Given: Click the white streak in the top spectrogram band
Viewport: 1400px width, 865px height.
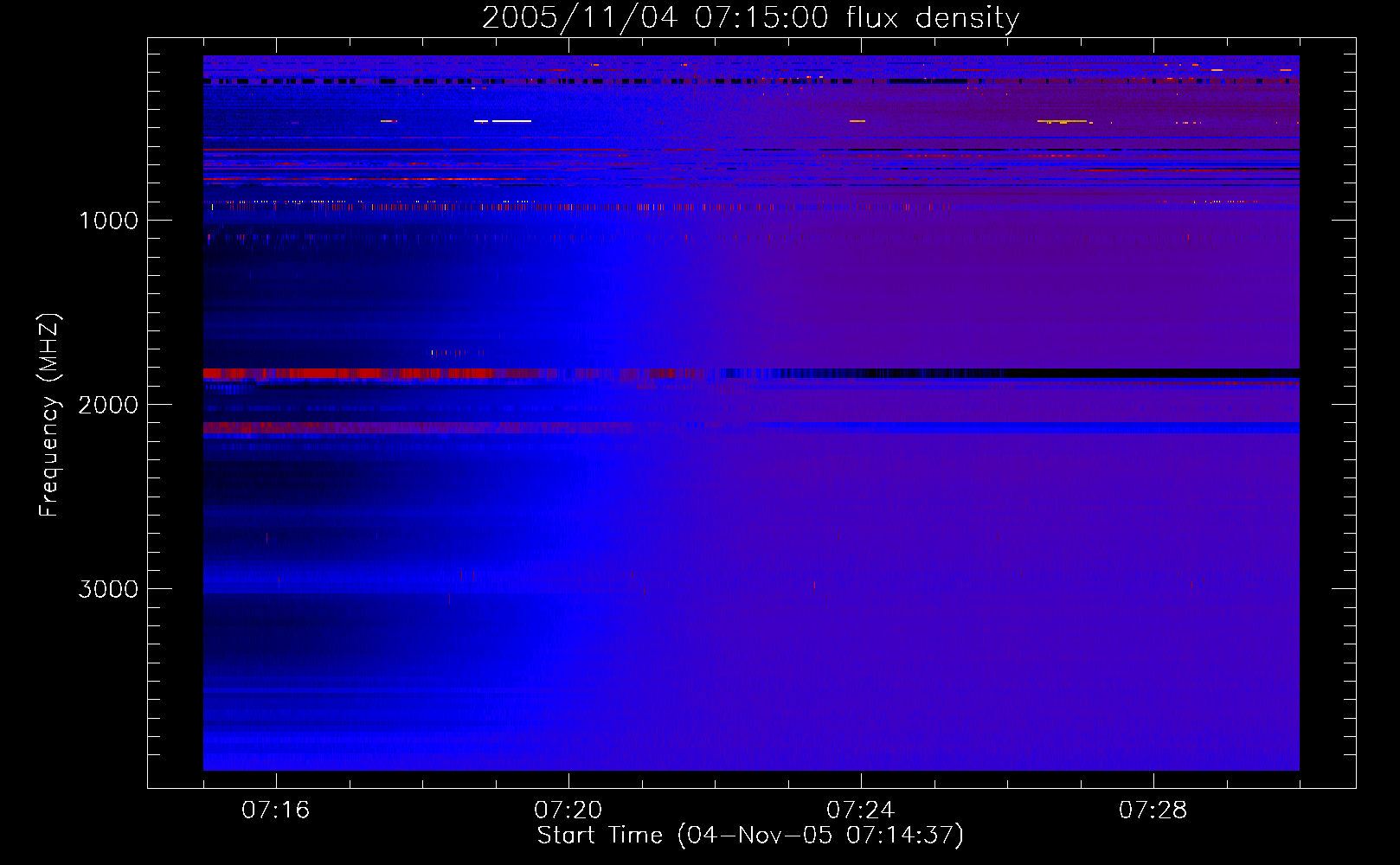Looking at the screenshot, I should click(x=511, y=121).
